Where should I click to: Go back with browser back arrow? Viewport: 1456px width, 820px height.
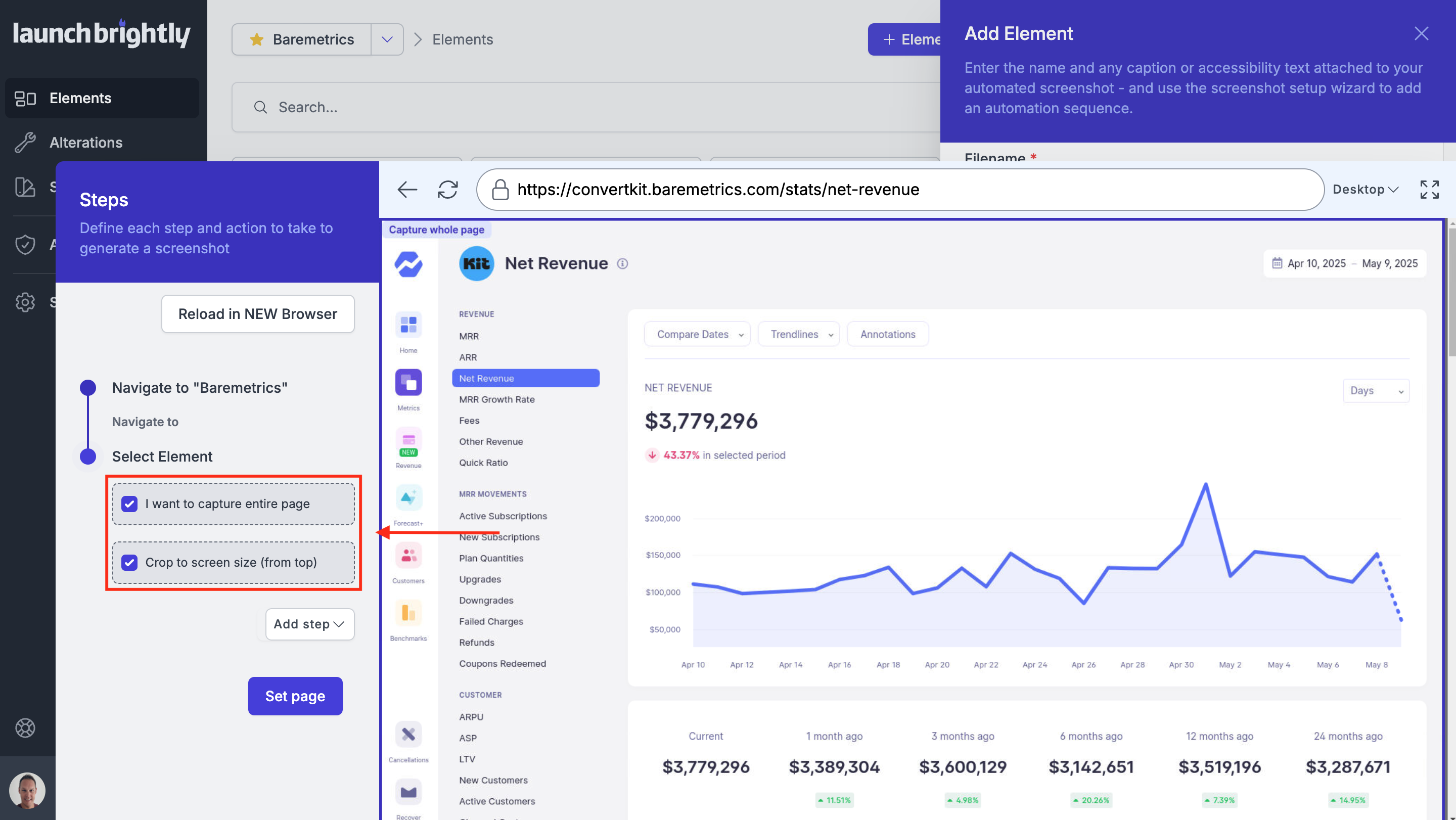click(407, 190)
